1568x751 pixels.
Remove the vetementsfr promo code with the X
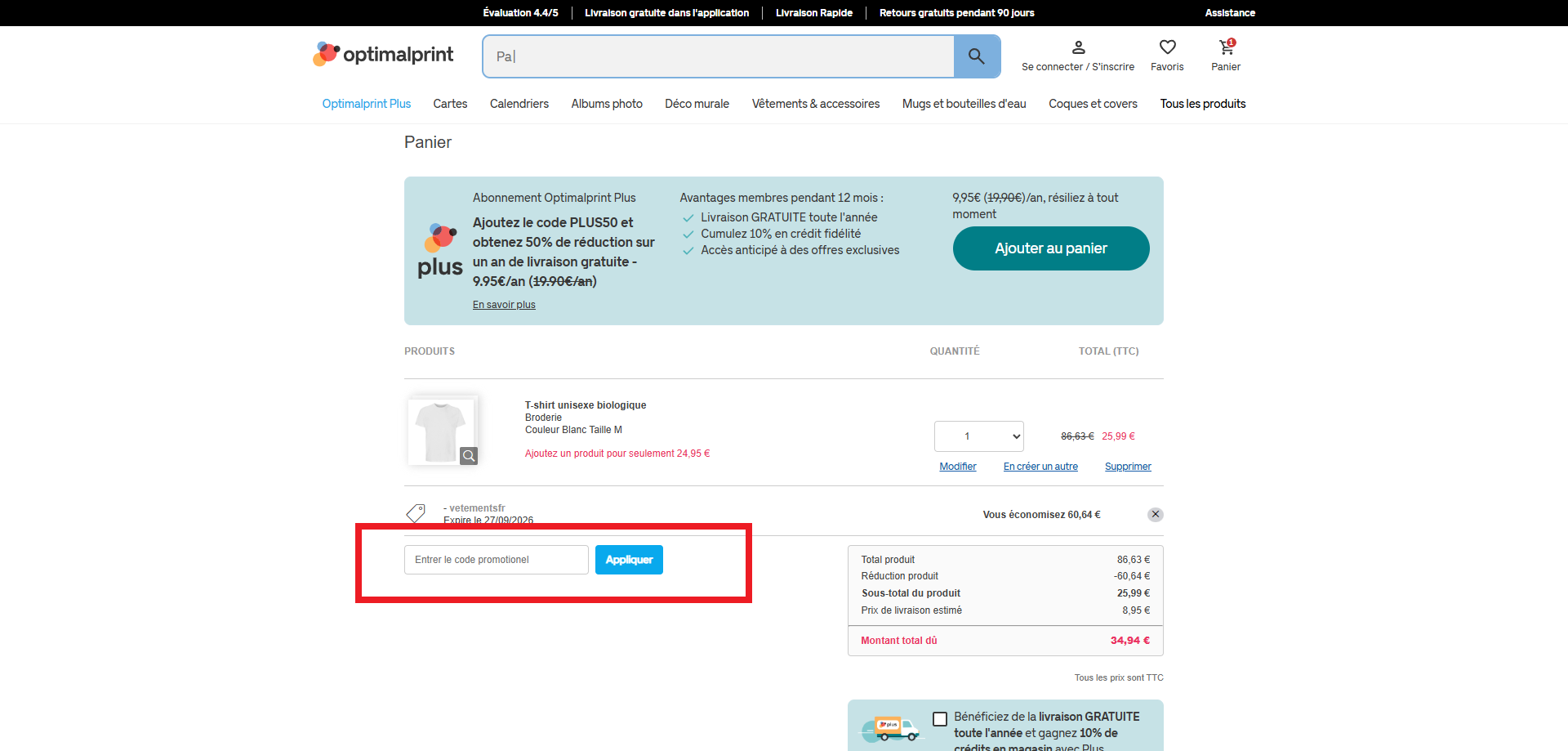click(1155, 515)
